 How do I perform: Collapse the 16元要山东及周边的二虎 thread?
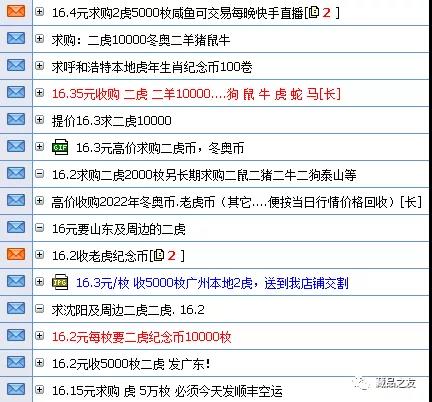(x=40, y=227)
